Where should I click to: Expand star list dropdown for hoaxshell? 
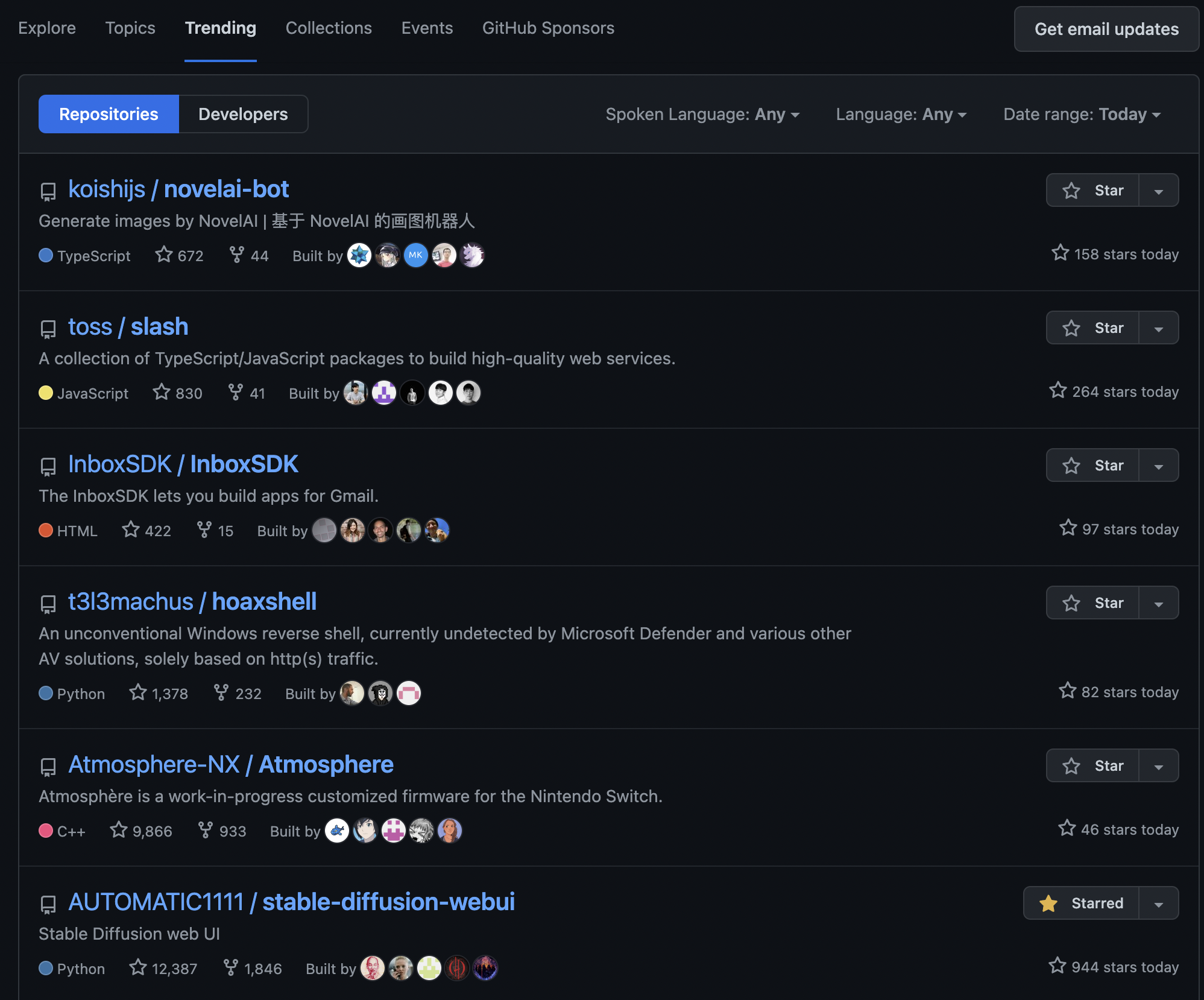(1158, 603)
